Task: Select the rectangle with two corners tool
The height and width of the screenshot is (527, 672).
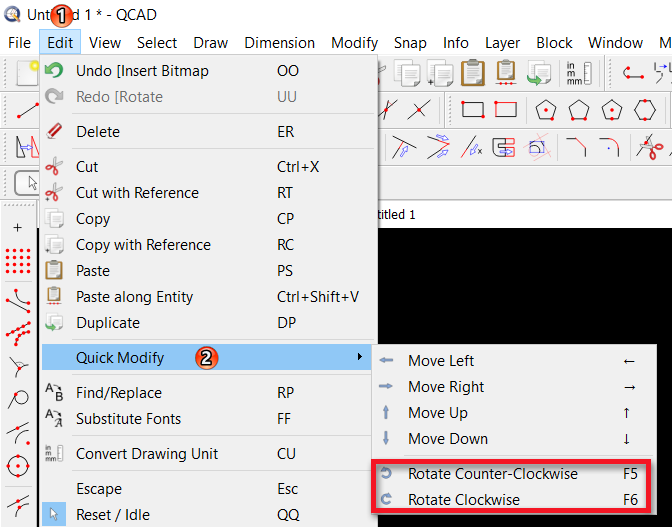Action: 473,109
